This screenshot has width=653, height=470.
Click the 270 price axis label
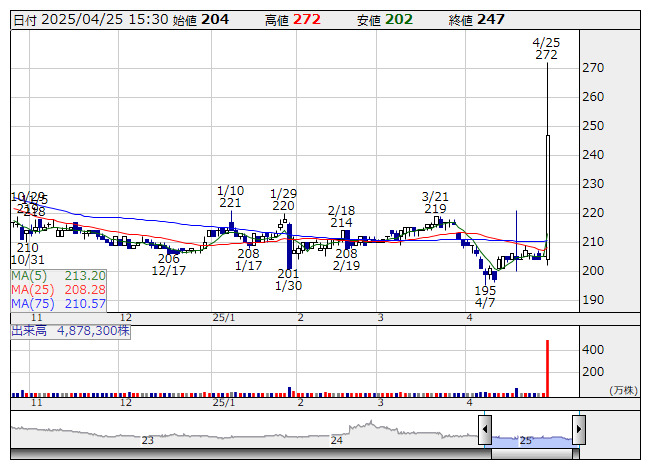click(x=593, y=68)
